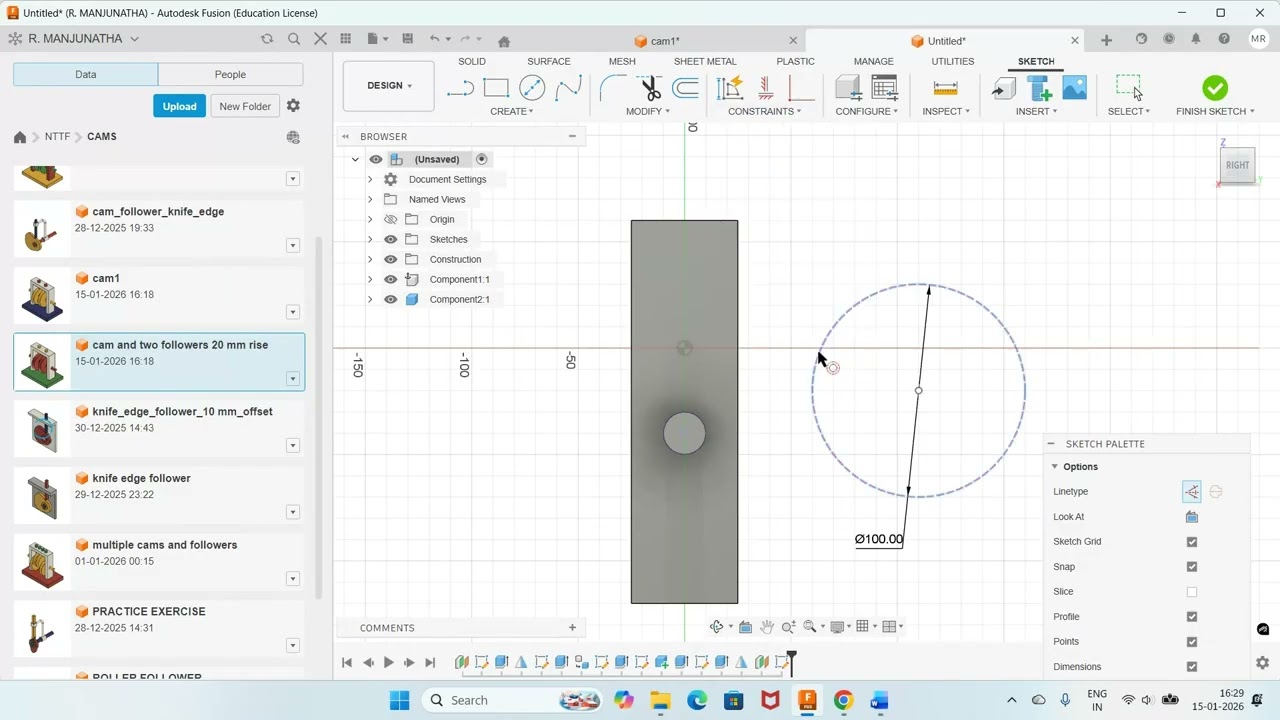The width and height of the screenshot is (1280, 720).
Task: Click the Upload button
Action: point(180,106)
